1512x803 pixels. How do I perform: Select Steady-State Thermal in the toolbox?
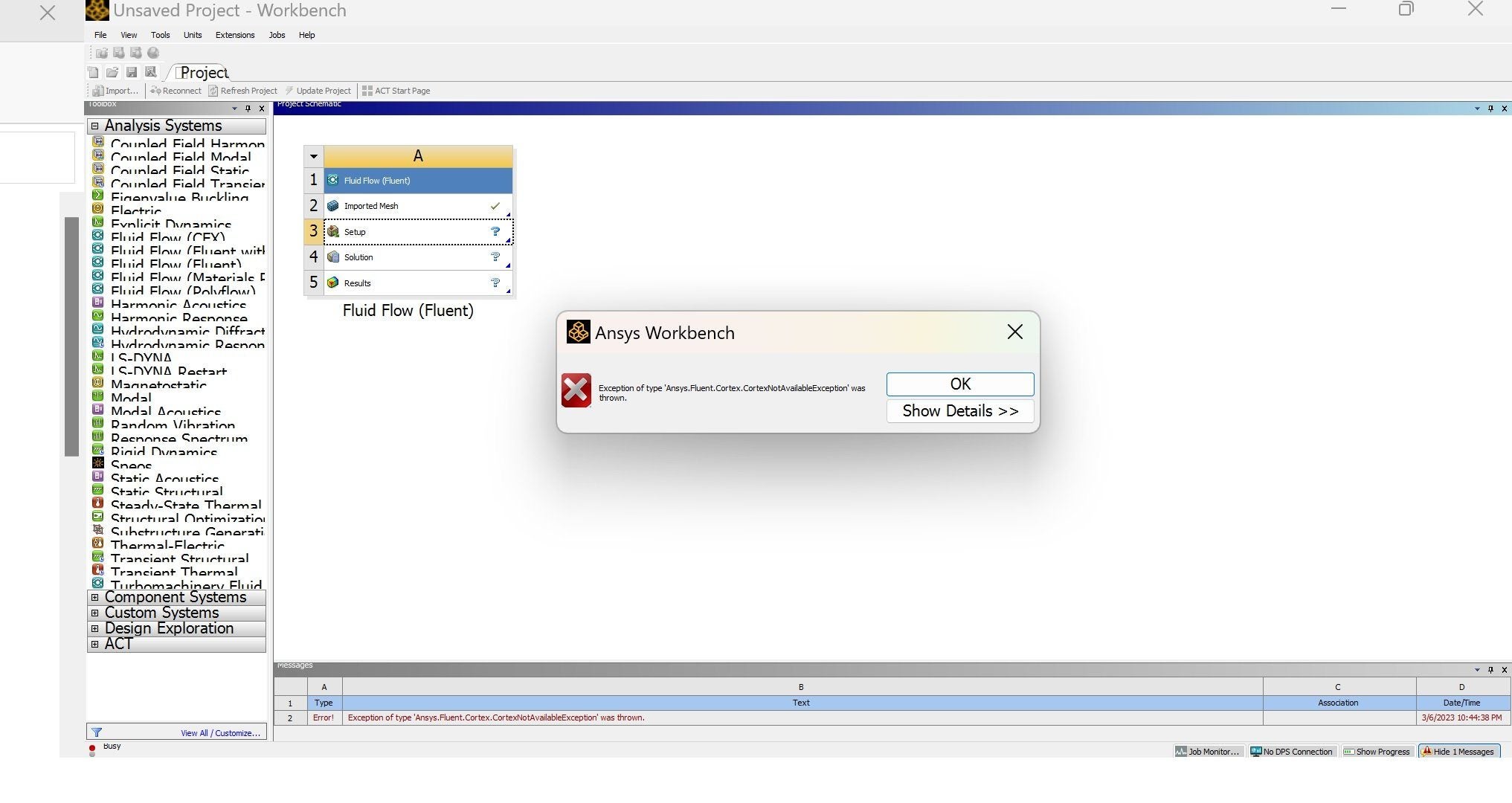click(x=186, y=505)
